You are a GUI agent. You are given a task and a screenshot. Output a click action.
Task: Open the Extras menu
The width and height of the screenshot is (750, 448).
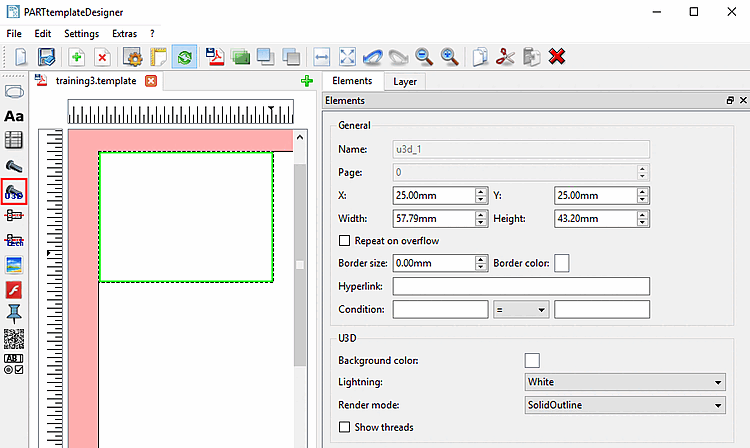click(124, 33)
